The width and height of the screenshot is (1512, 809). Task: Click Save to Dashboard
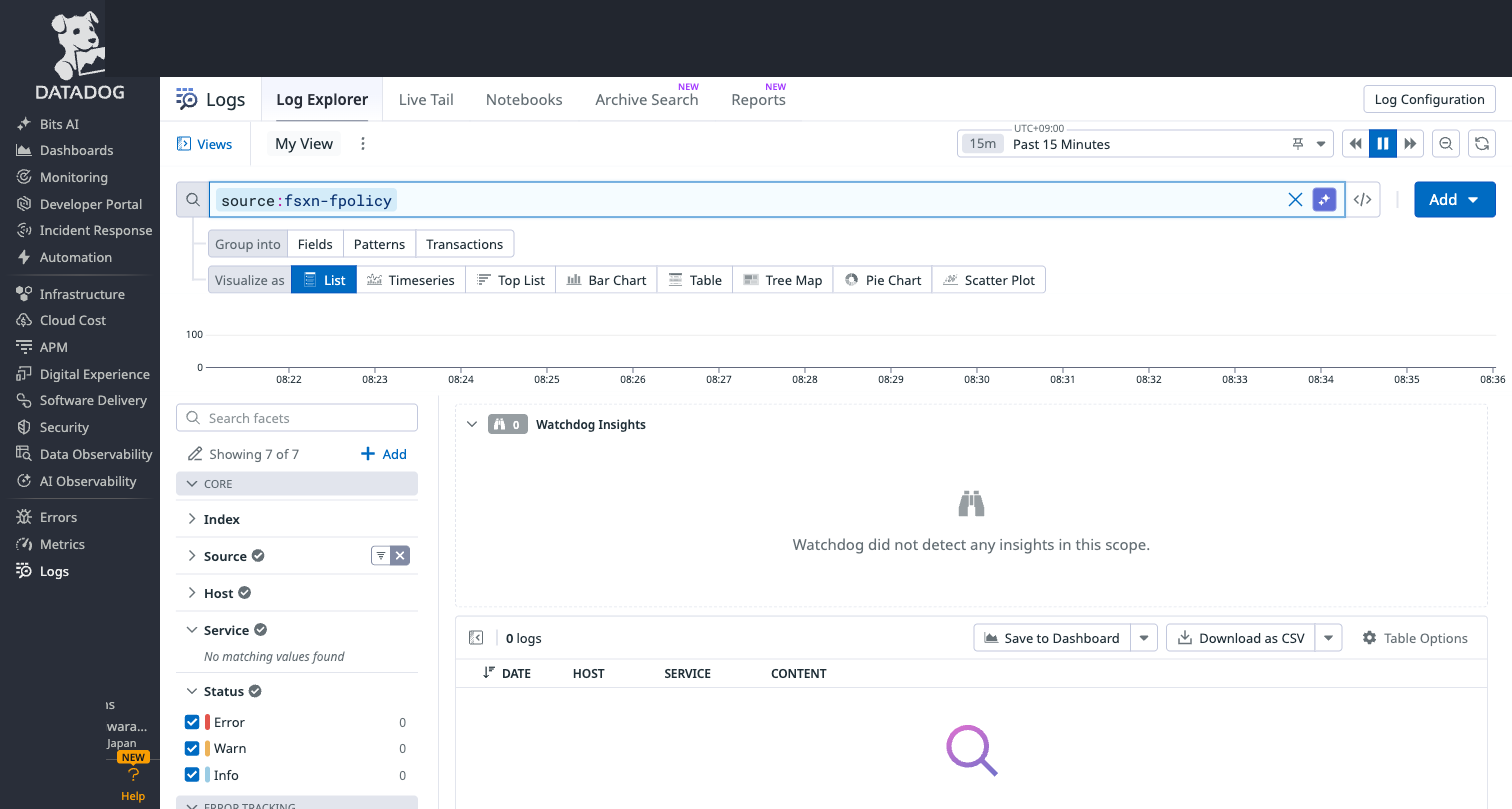point(1052,638)
